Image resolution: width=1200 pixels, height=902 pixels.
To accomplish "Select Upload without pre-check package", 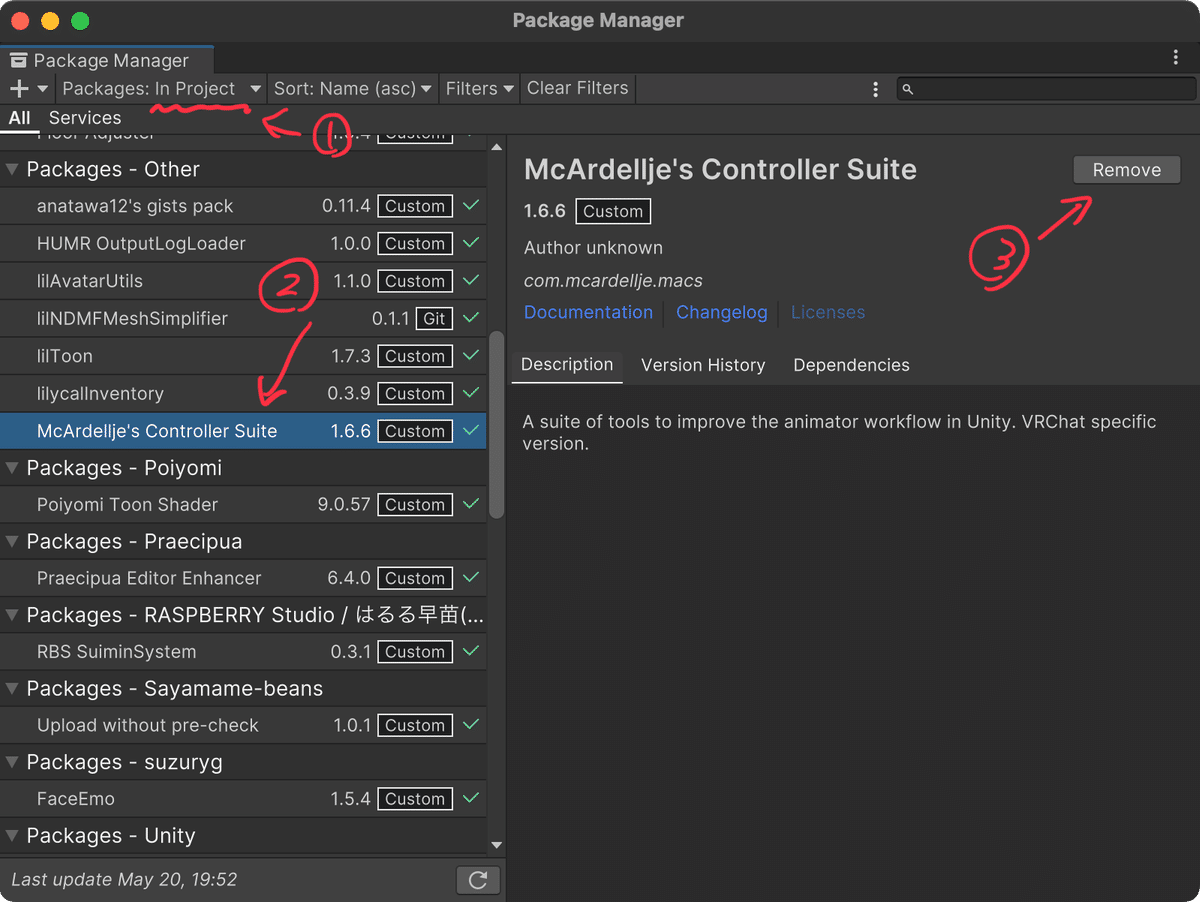I will point(243,725).
